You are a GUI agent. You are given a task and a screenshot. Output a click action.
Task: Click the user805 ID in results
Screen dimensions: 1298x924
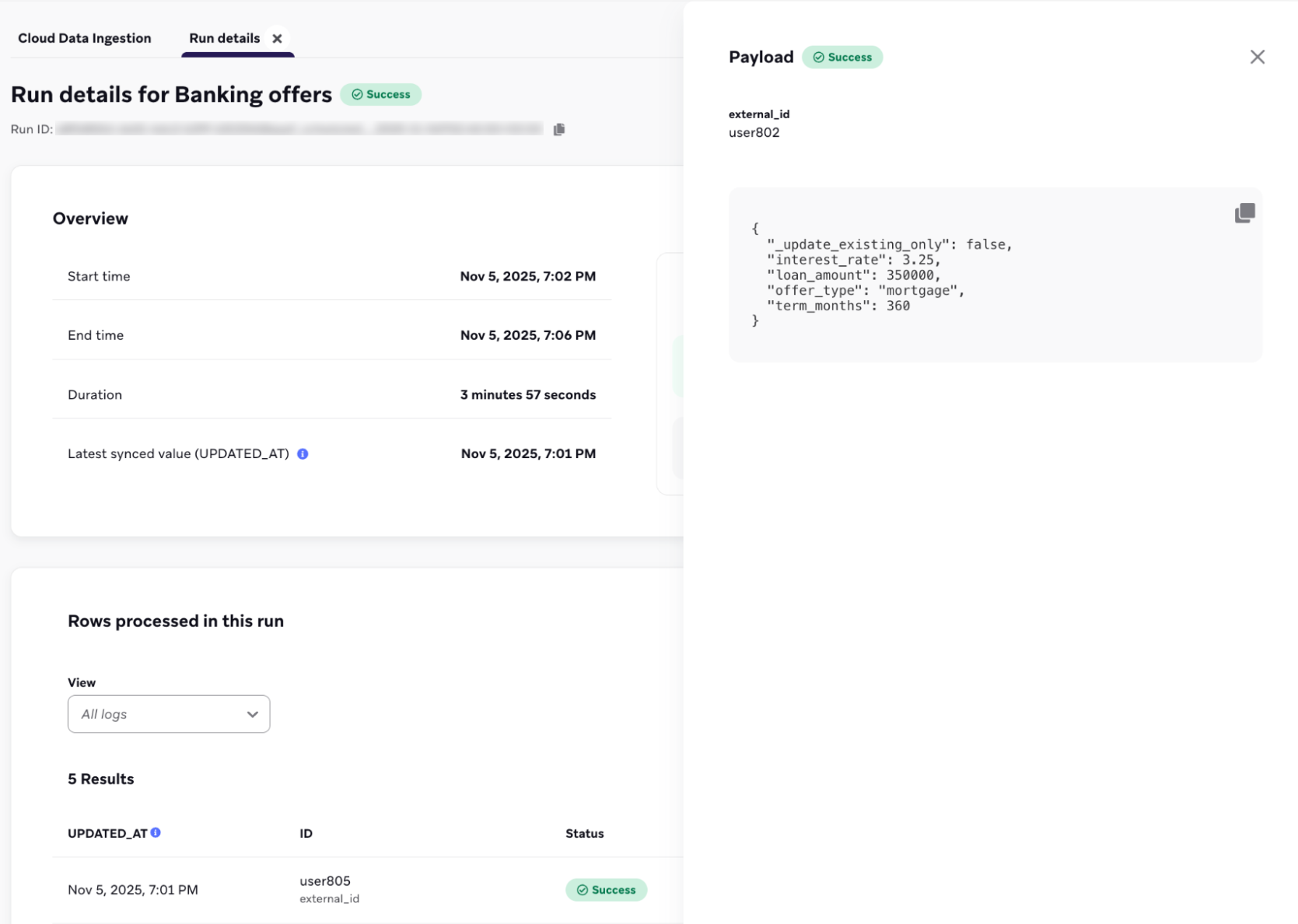(x=325, y=880)
